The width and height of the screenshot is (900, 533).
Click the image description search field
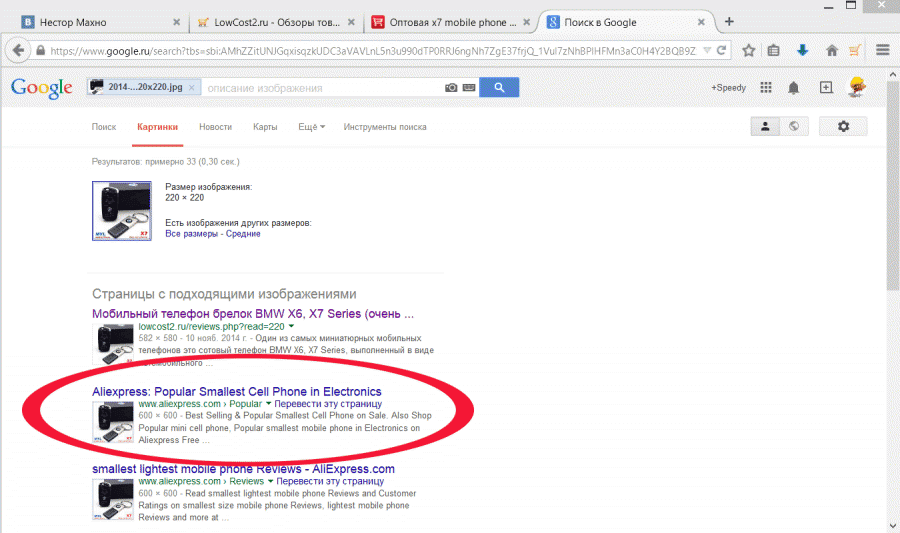pos(322,88)
